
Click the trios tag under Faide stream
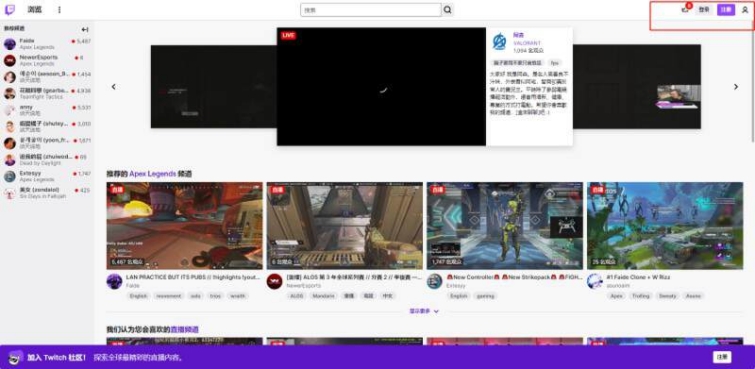tap(215, 296)
